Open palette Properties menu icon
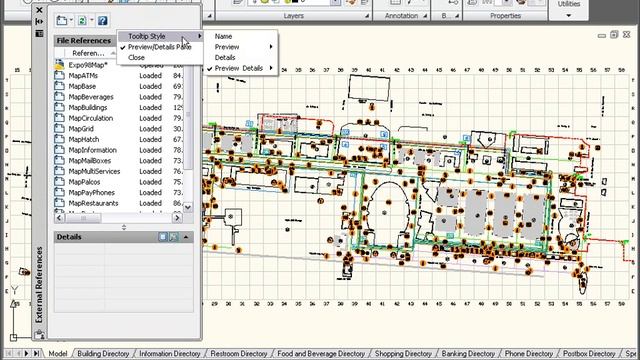 pyautogui.click(x=39, y=33)
